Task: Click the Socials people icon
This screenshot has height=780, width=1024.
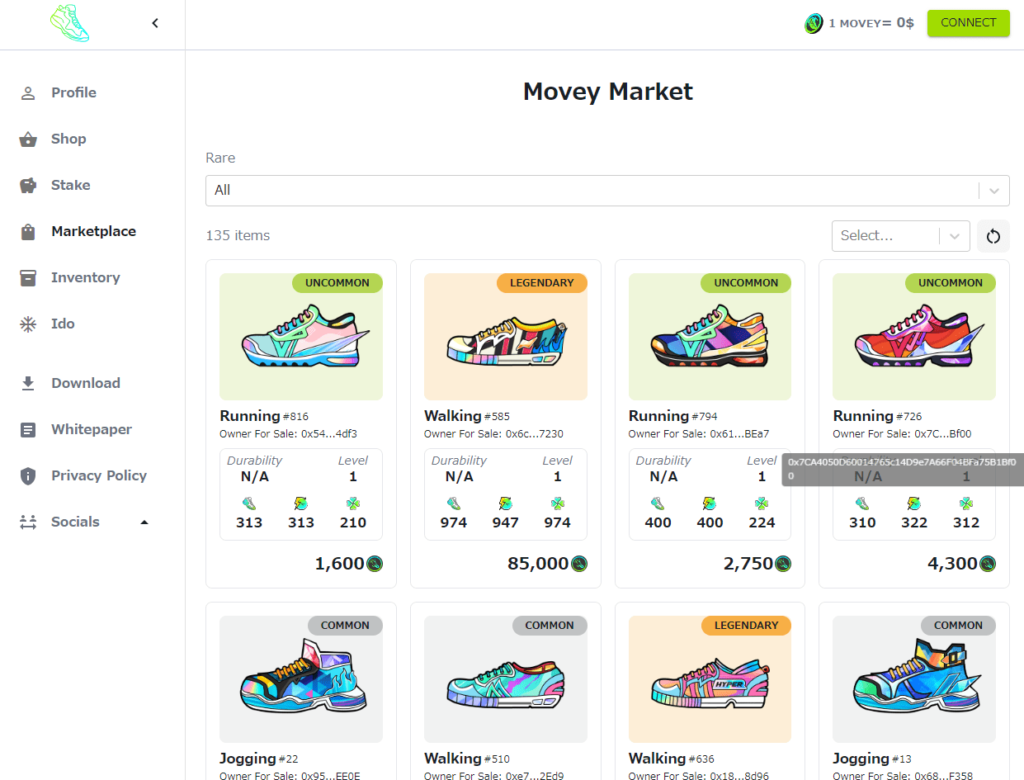Action: coord(28,522)
